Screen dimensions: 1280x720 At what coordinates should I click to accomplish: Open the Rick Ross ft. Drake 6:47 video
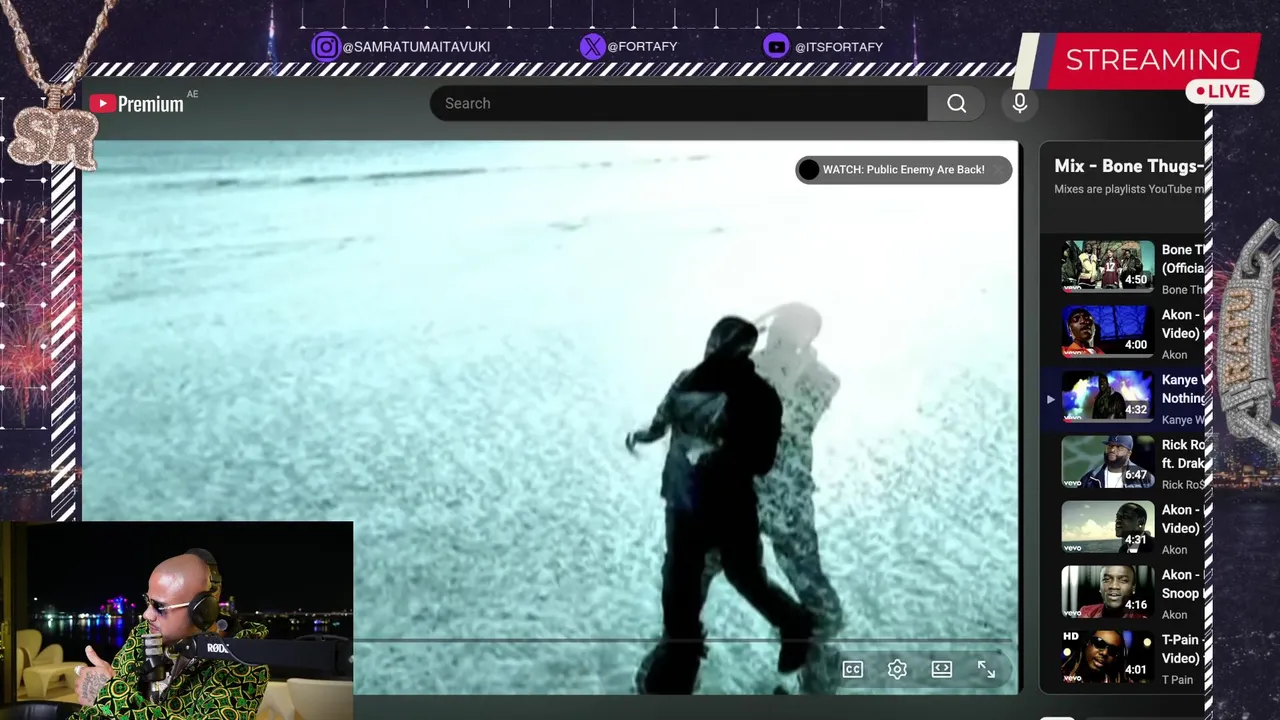(1107, 460)
